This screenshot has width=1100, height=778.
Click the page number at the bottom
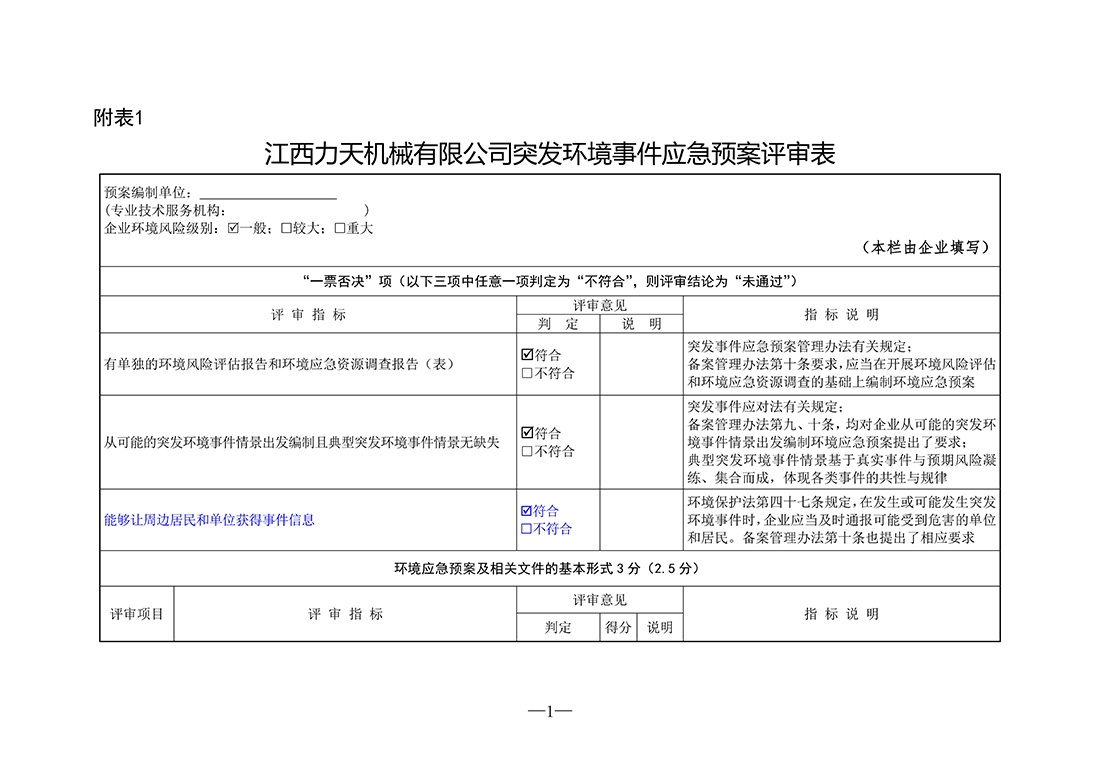point(549,711)
